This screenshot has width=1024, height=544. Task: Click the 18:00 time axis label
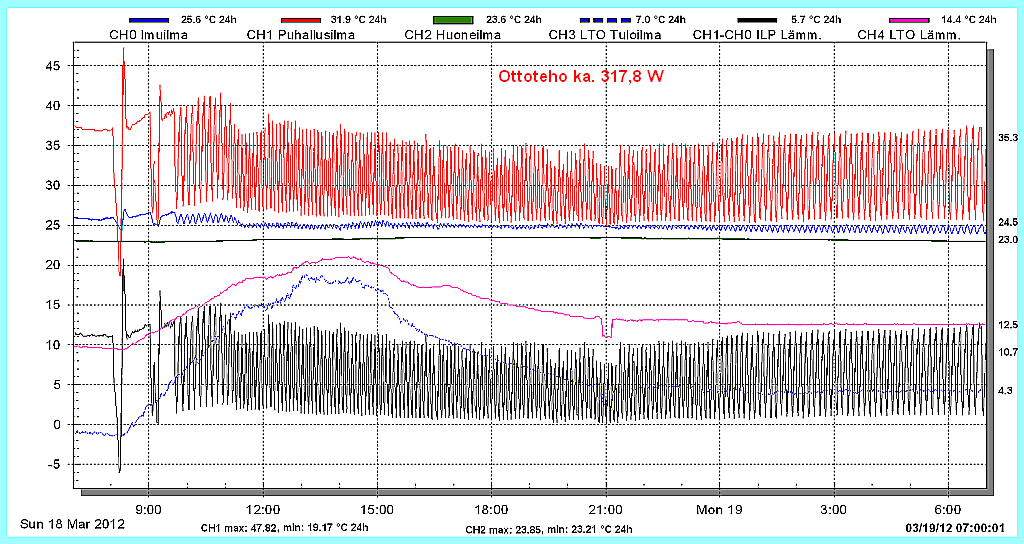pyautogui.click(x=492, y=509)
